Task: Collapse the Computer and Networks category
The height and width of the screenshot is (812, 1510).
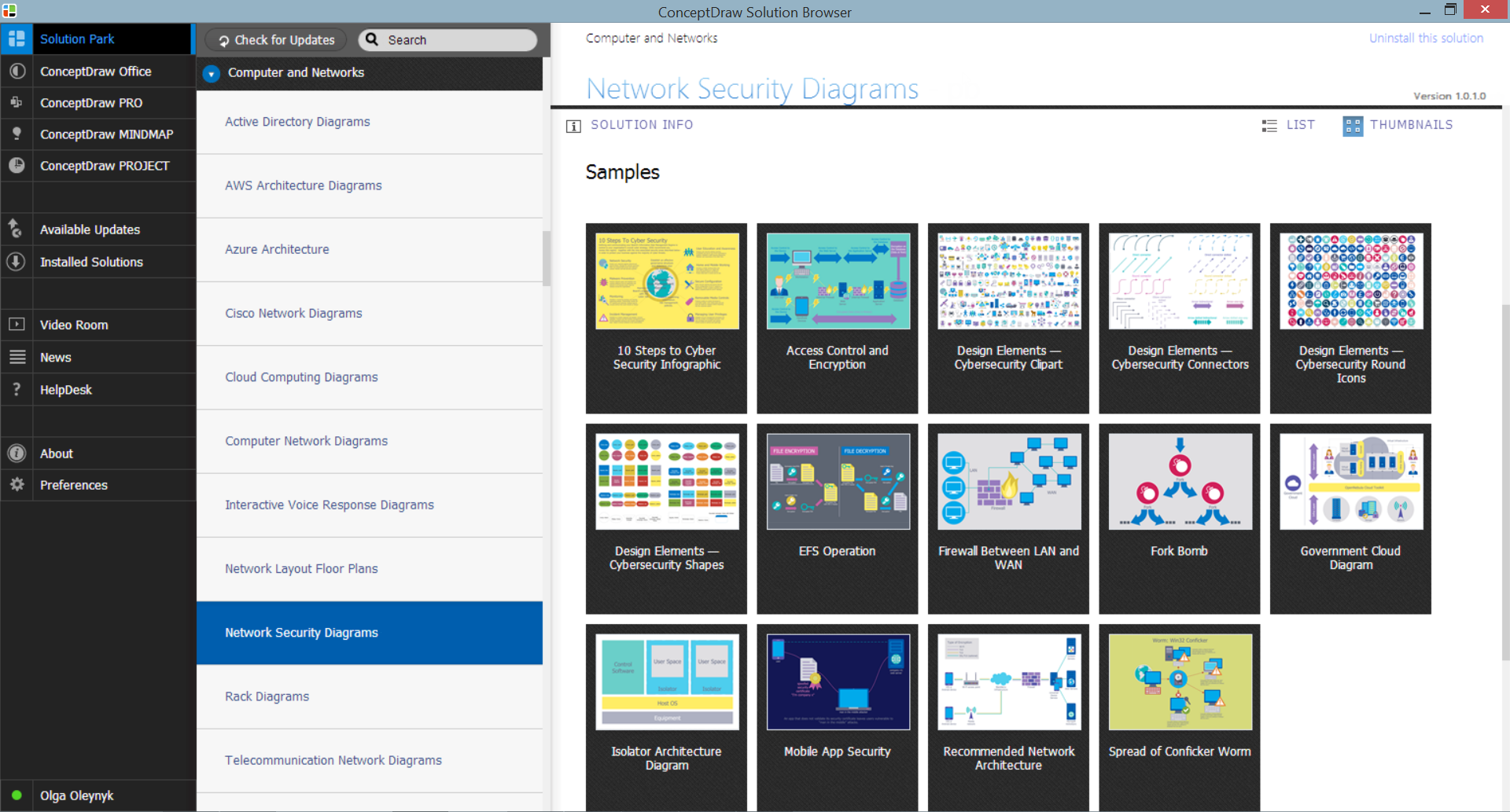Action: click(211, 73)
